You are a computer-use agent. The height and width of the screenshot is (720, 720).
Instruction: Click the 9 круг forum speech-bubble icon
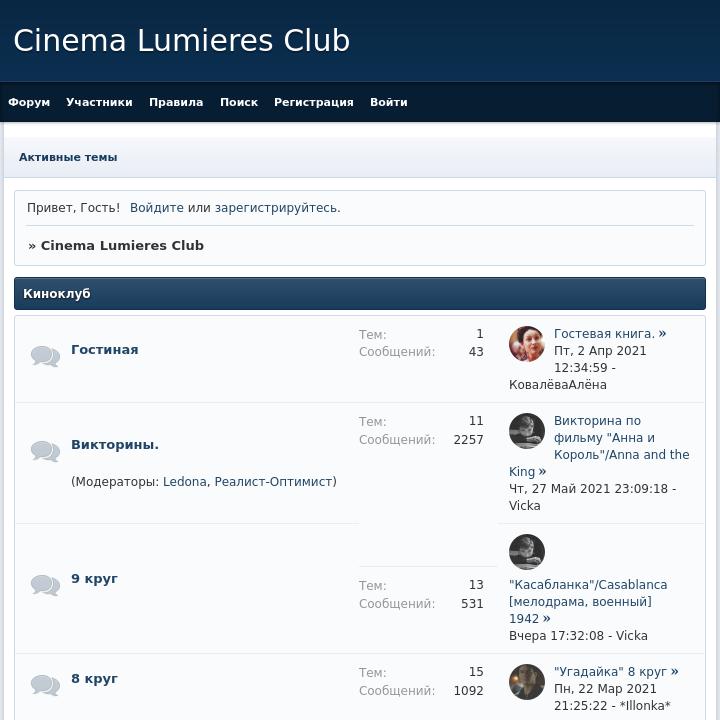tap(45, 585)
